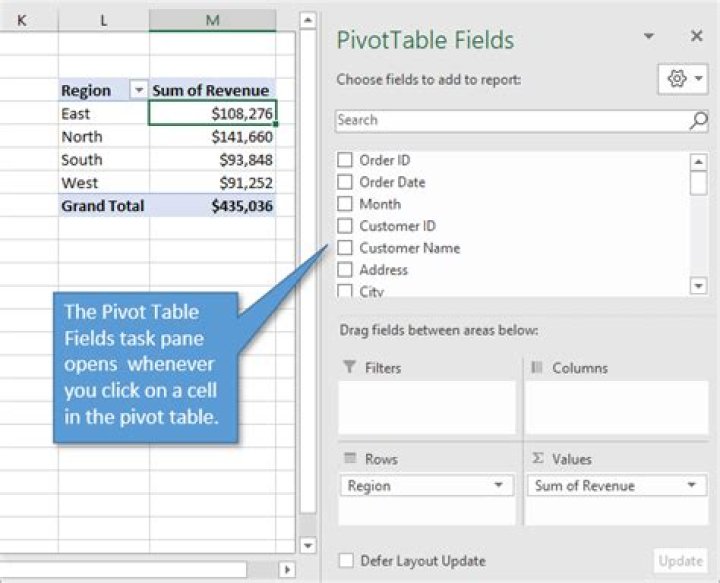
Task: Check the Order Date field
Action: tap(345, 182)
